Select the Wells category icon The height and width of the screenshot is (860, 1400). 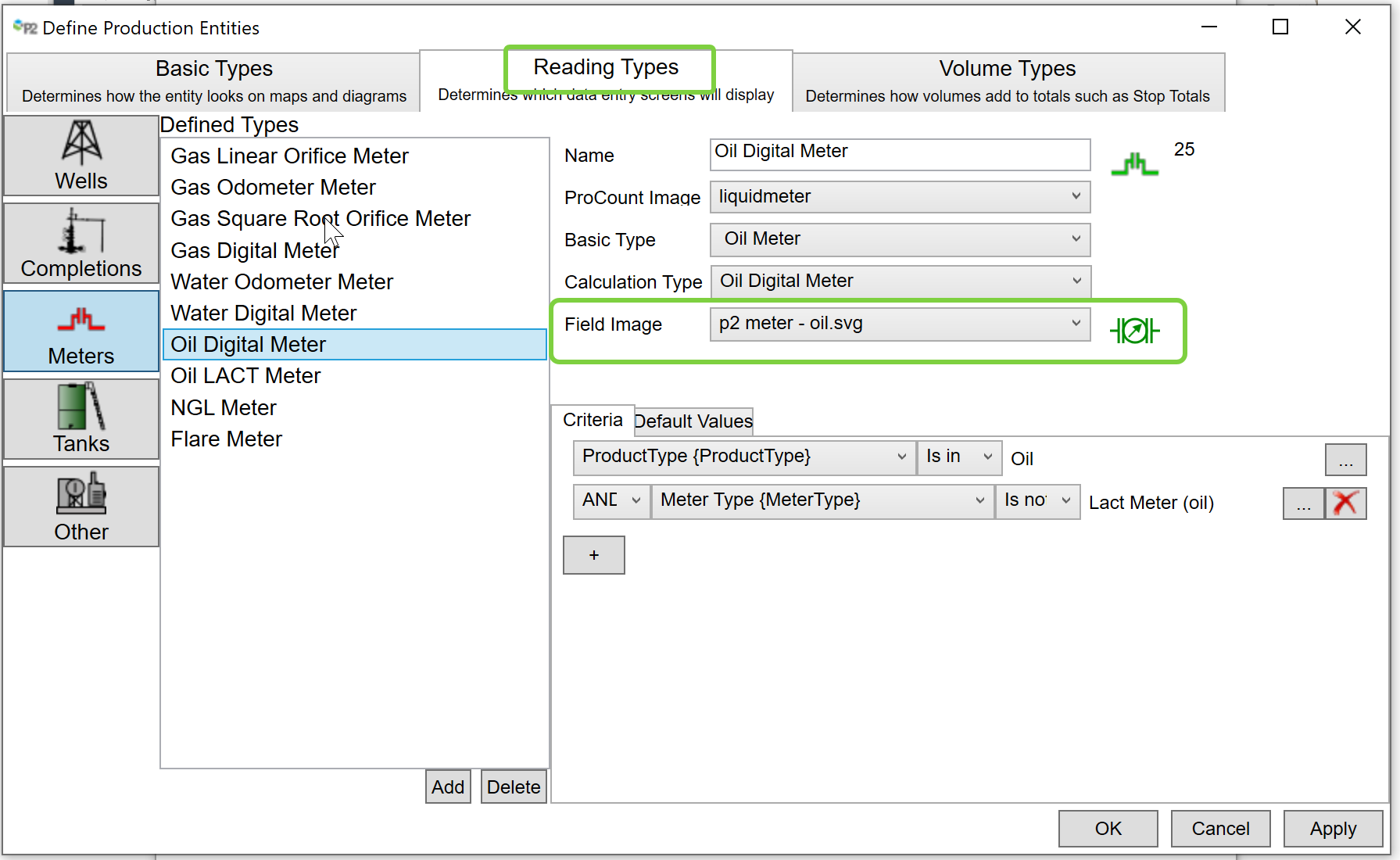point(81,156)
